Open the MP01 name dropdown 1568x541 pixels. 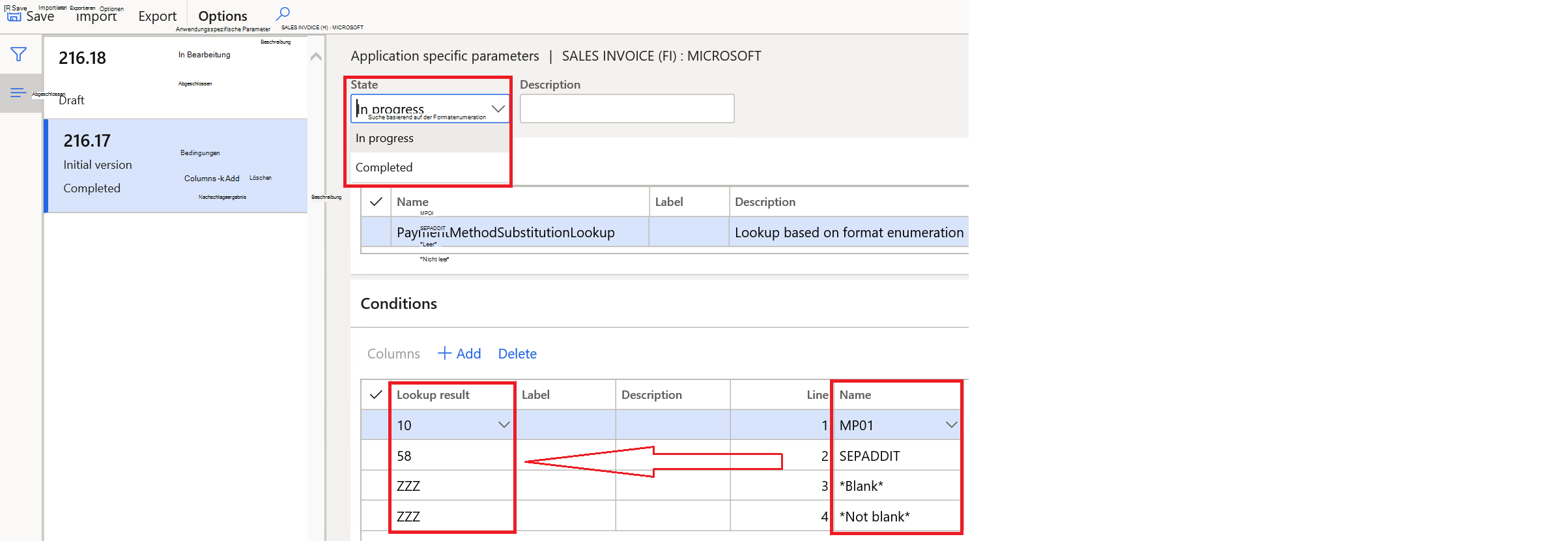click(x=951, y=425)
